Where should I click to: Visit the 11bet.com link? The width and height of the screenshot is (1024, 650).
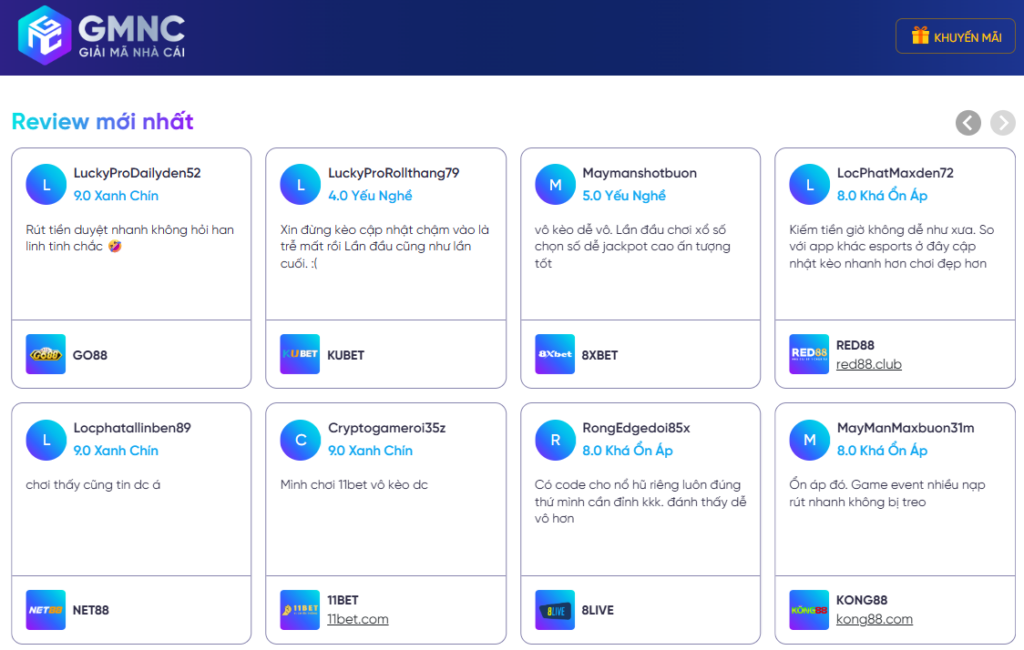[x=358, y=620]
